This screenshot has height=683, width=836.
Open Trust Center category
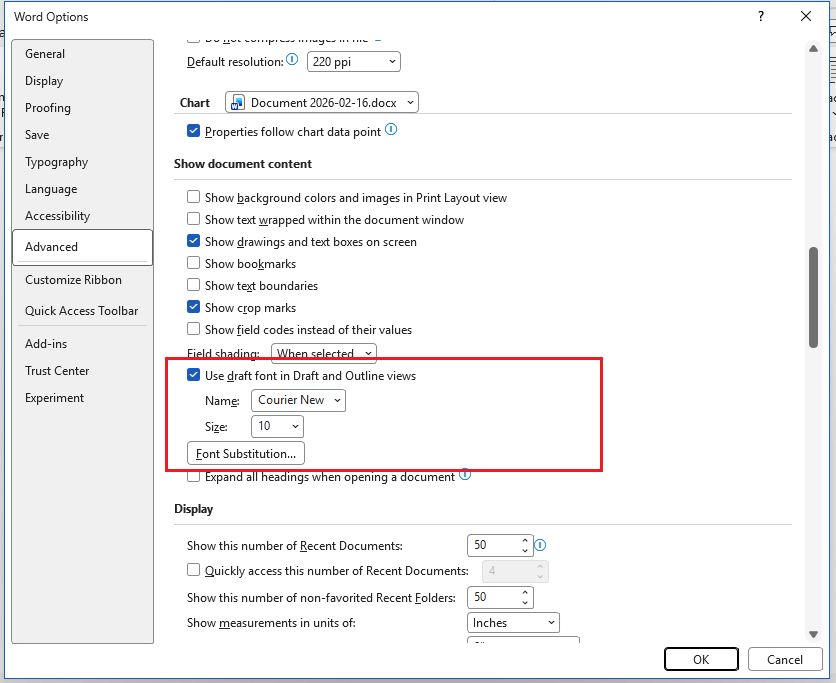click(82, 371)
